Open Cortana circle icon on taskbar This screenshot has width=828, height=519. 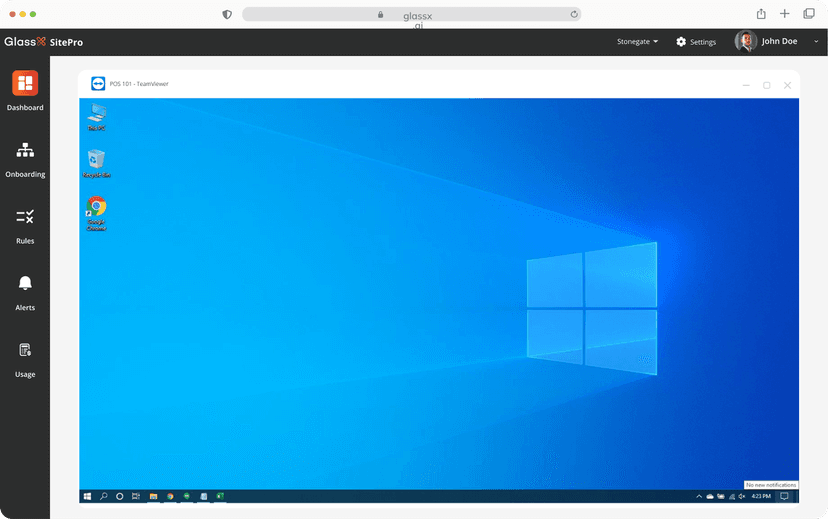point(120,496)
